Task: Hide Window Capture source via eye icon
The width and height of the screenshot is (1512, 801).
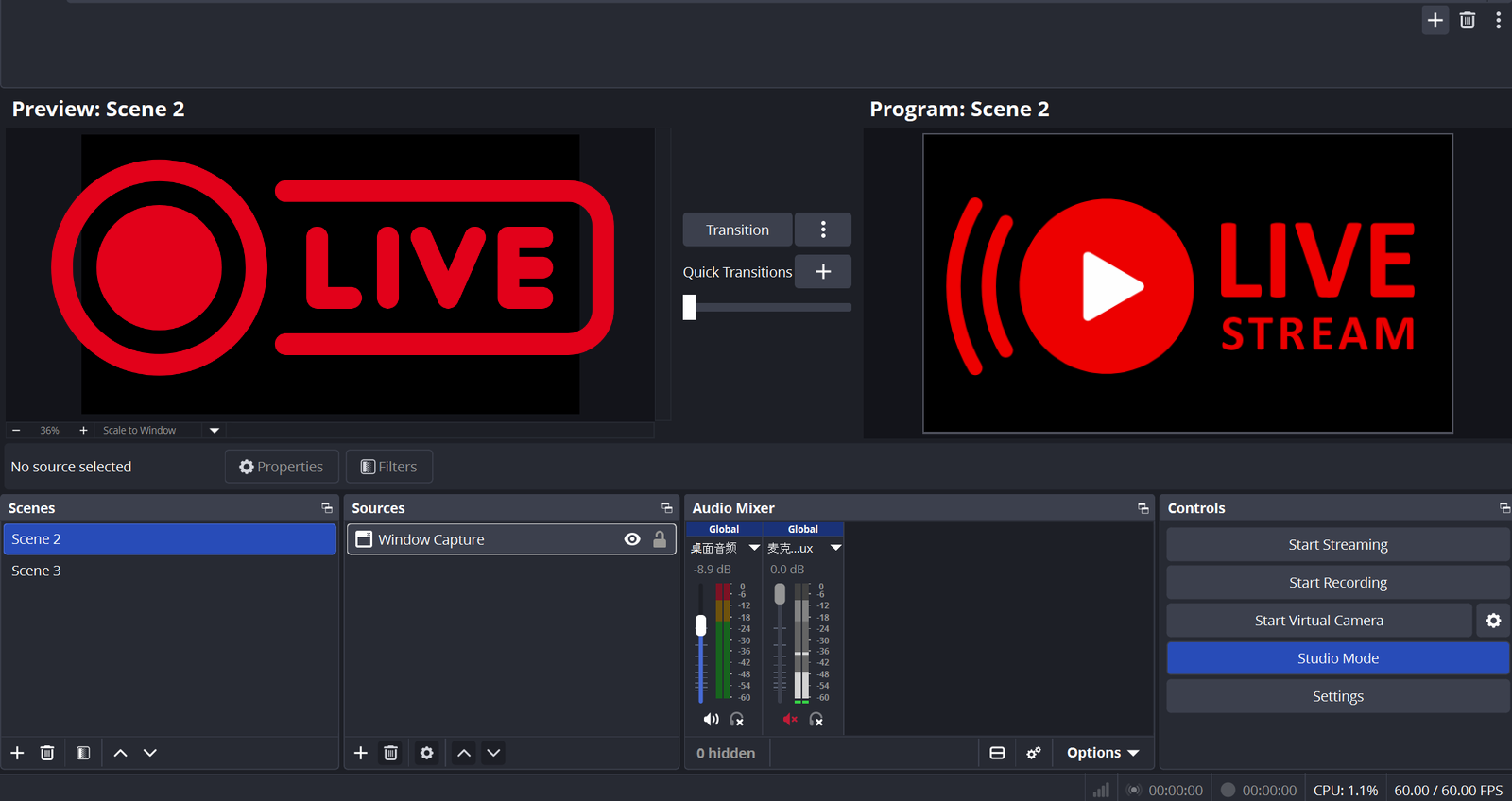Action: (x=632, y=539)
